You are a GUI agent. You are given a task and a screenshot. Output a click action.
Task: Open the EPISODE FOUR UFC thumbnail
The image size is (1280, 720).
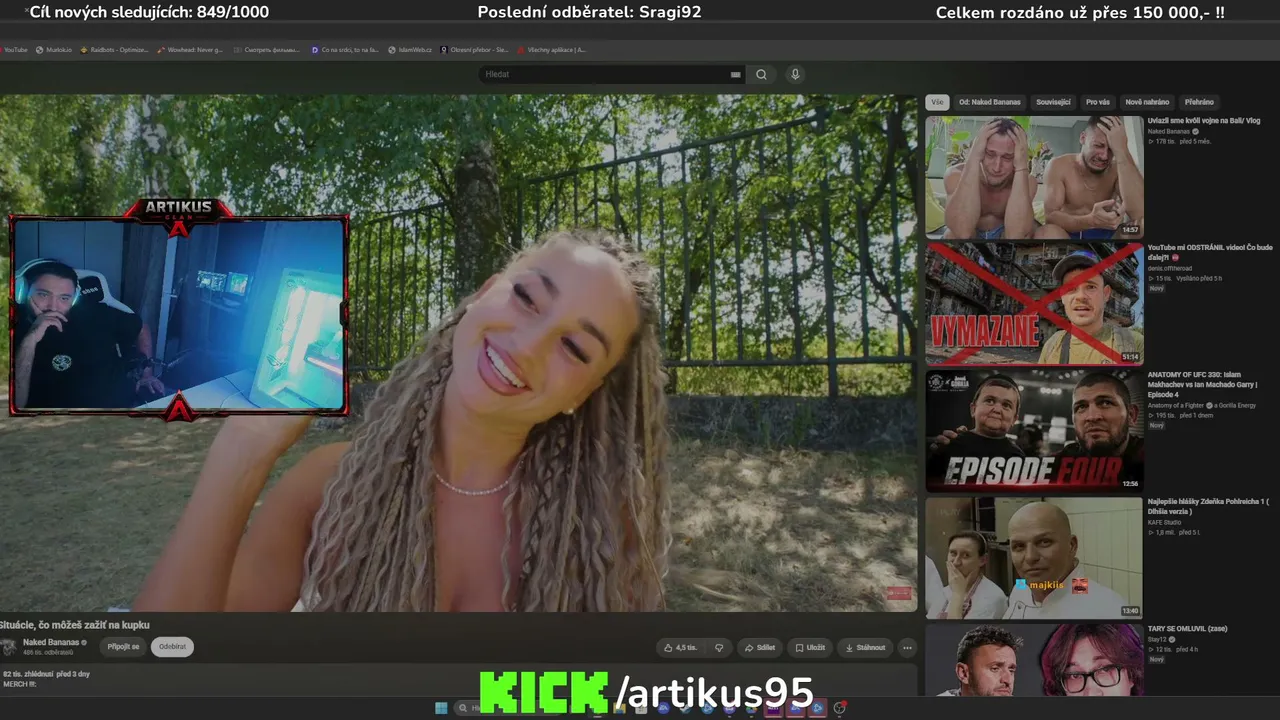click(1034, 431)
